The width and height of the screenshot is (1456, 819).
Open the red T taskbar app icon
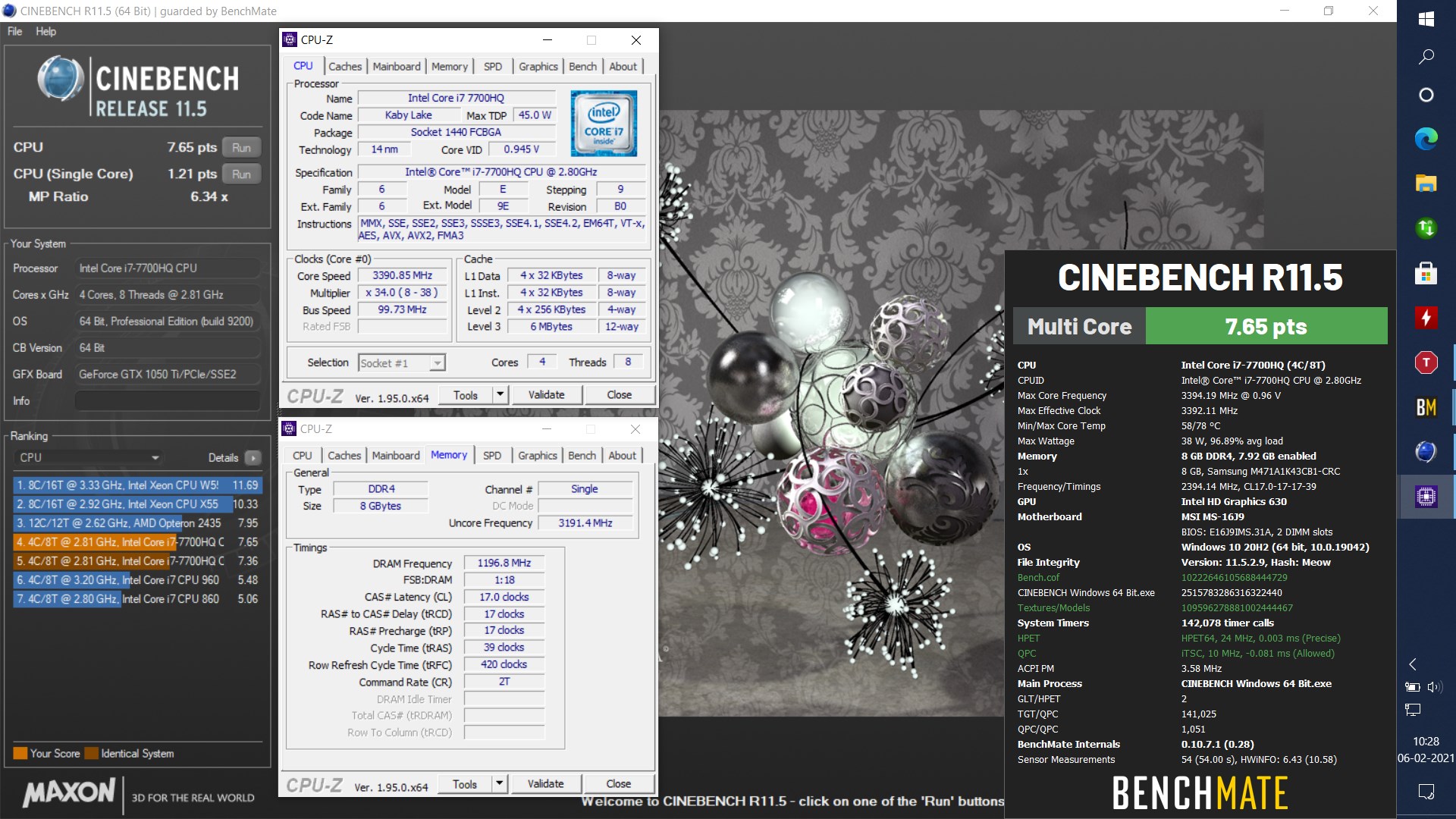(x=1426, y=362)
